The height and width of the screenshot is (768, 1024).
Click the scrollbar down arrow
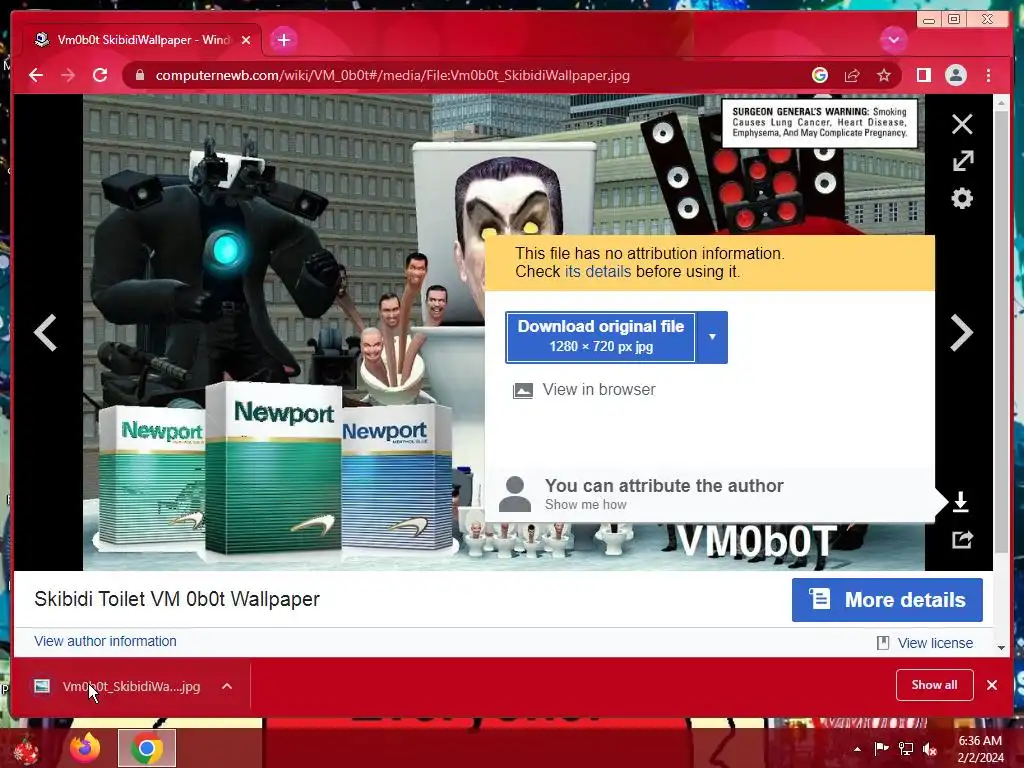(1001, 648)
